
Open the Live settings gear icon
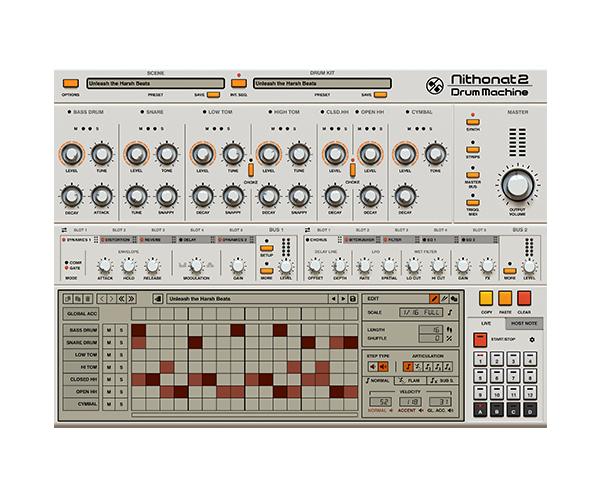tap(532, 340)
